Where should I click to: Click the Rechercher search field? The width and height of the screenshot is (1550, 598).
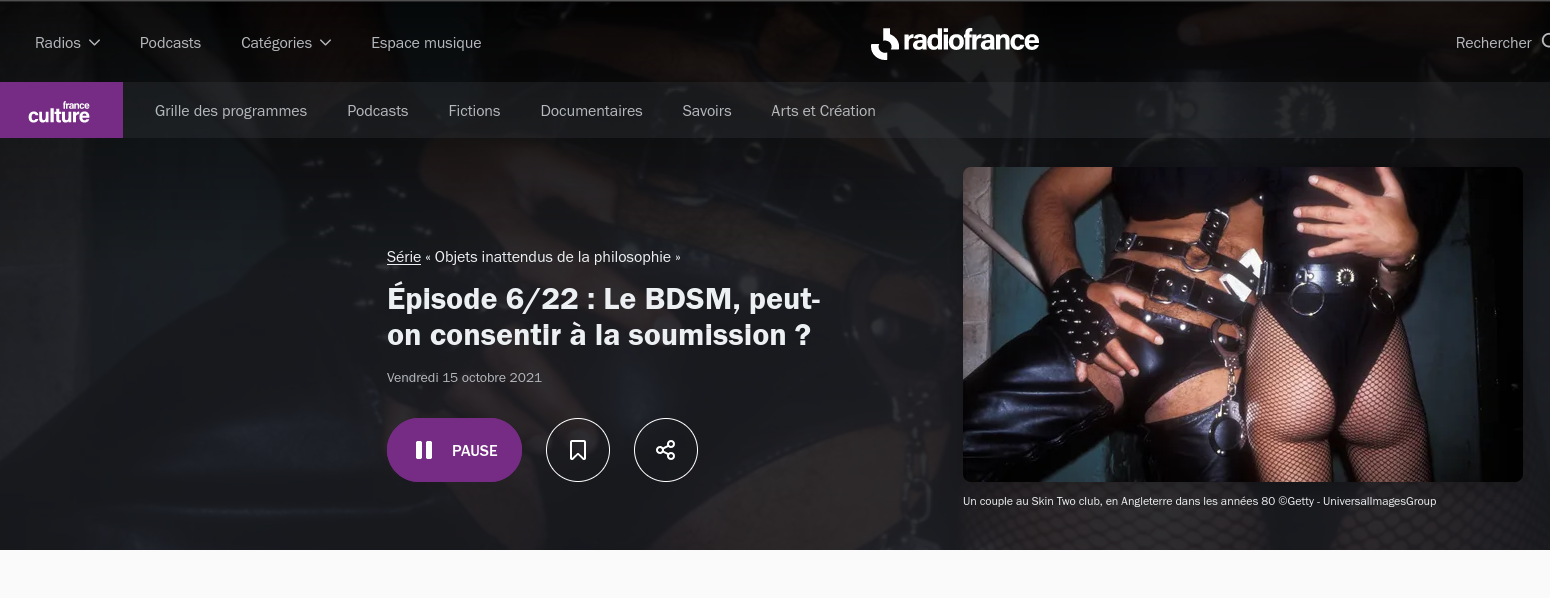1493,43
